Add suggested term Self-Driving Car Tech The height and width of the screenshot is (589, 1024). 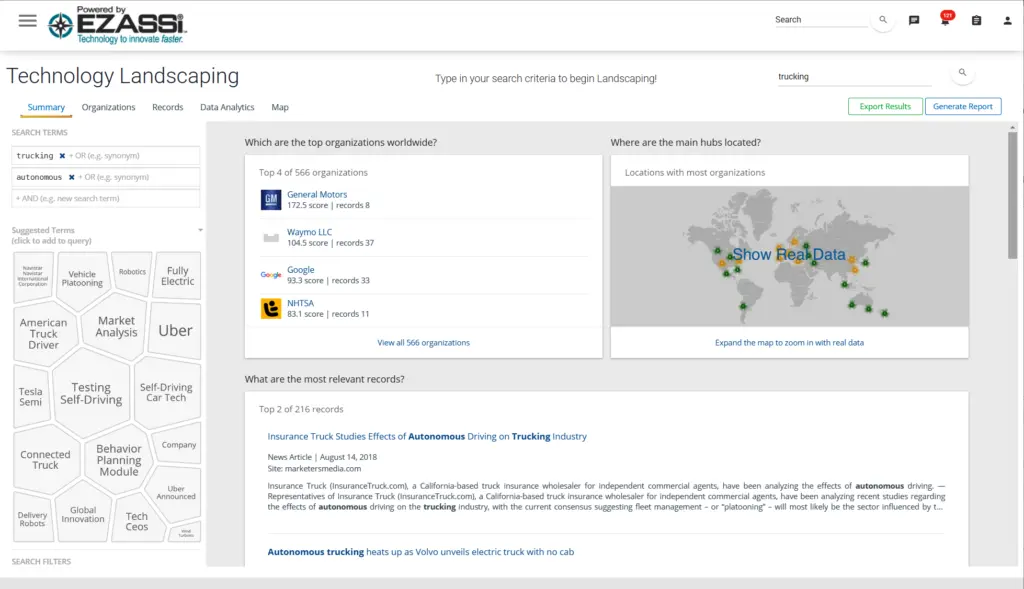pyautogui.click(x=166, y=392)
